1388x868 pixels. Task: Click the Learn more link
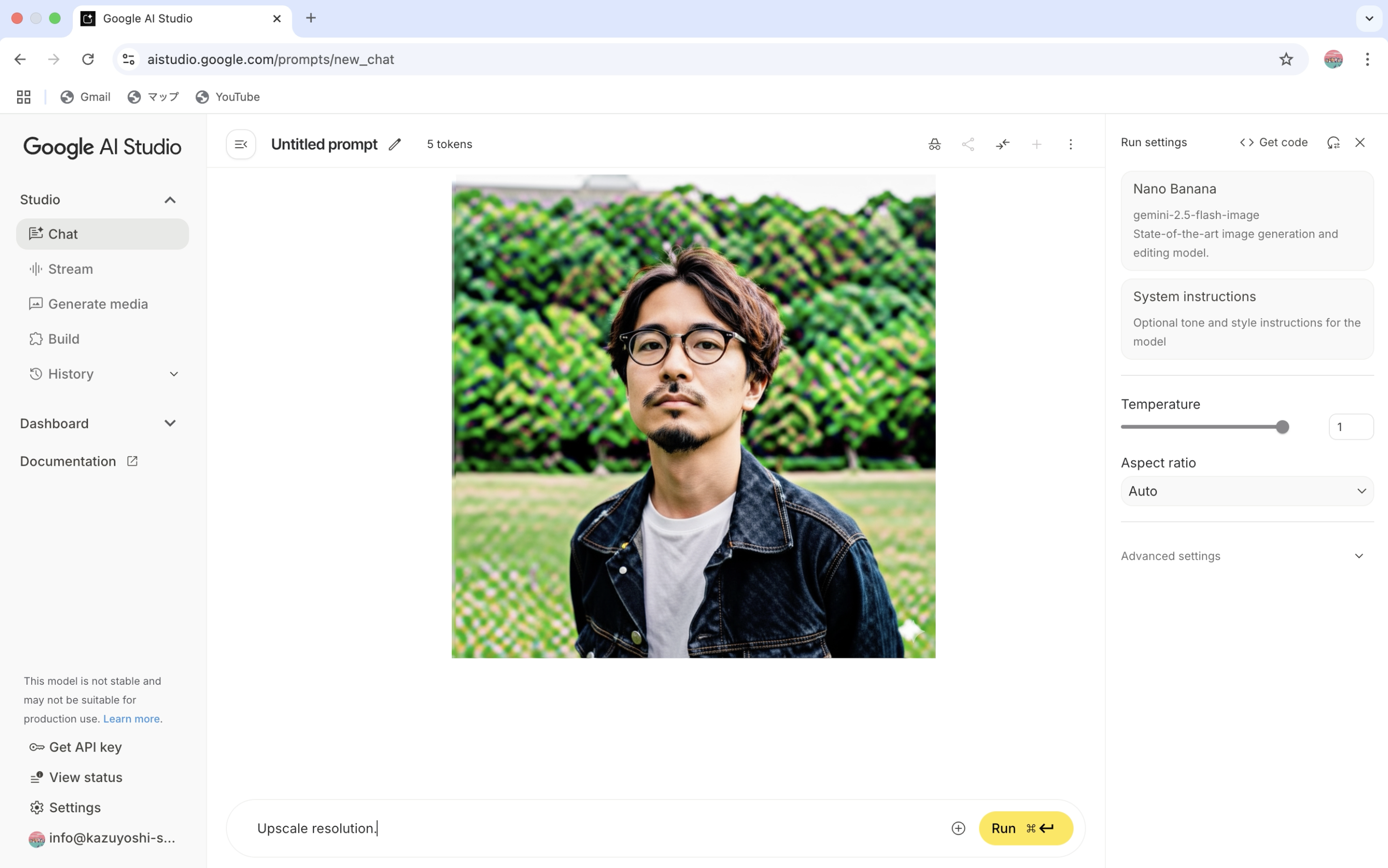[132, 719]
